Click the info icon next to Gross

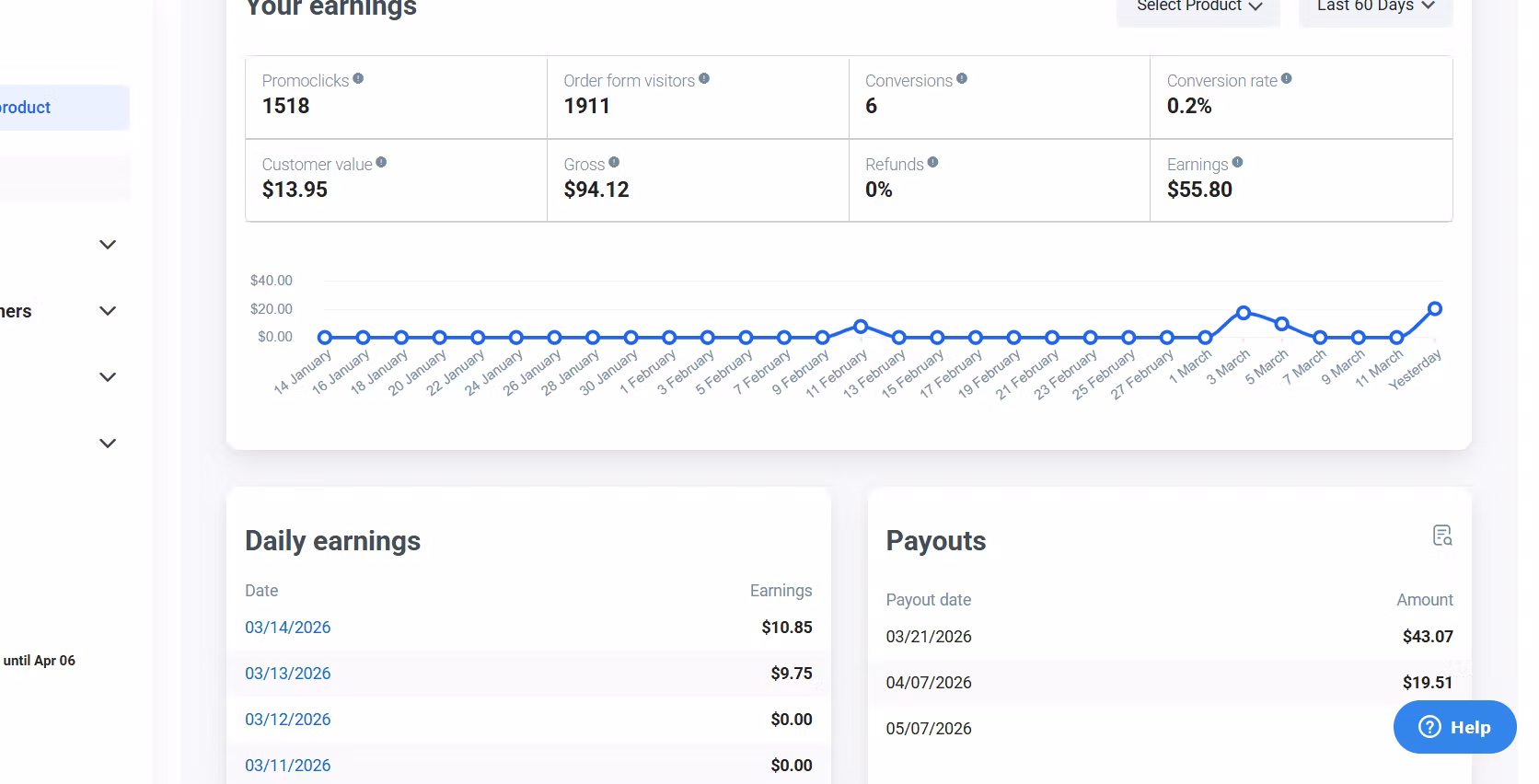tap(614, 163)
